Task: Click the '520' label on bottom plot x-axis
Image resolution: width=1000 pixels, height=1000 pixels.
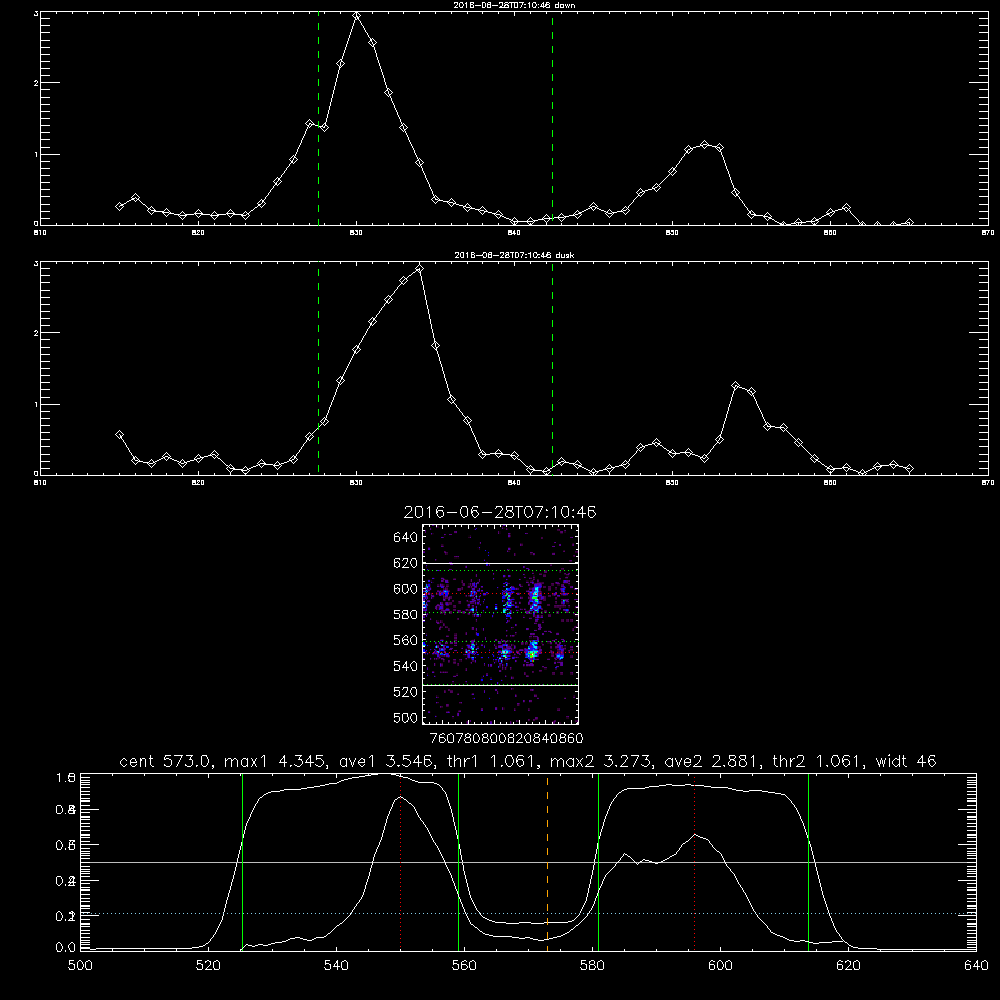Action: [208, 966]
